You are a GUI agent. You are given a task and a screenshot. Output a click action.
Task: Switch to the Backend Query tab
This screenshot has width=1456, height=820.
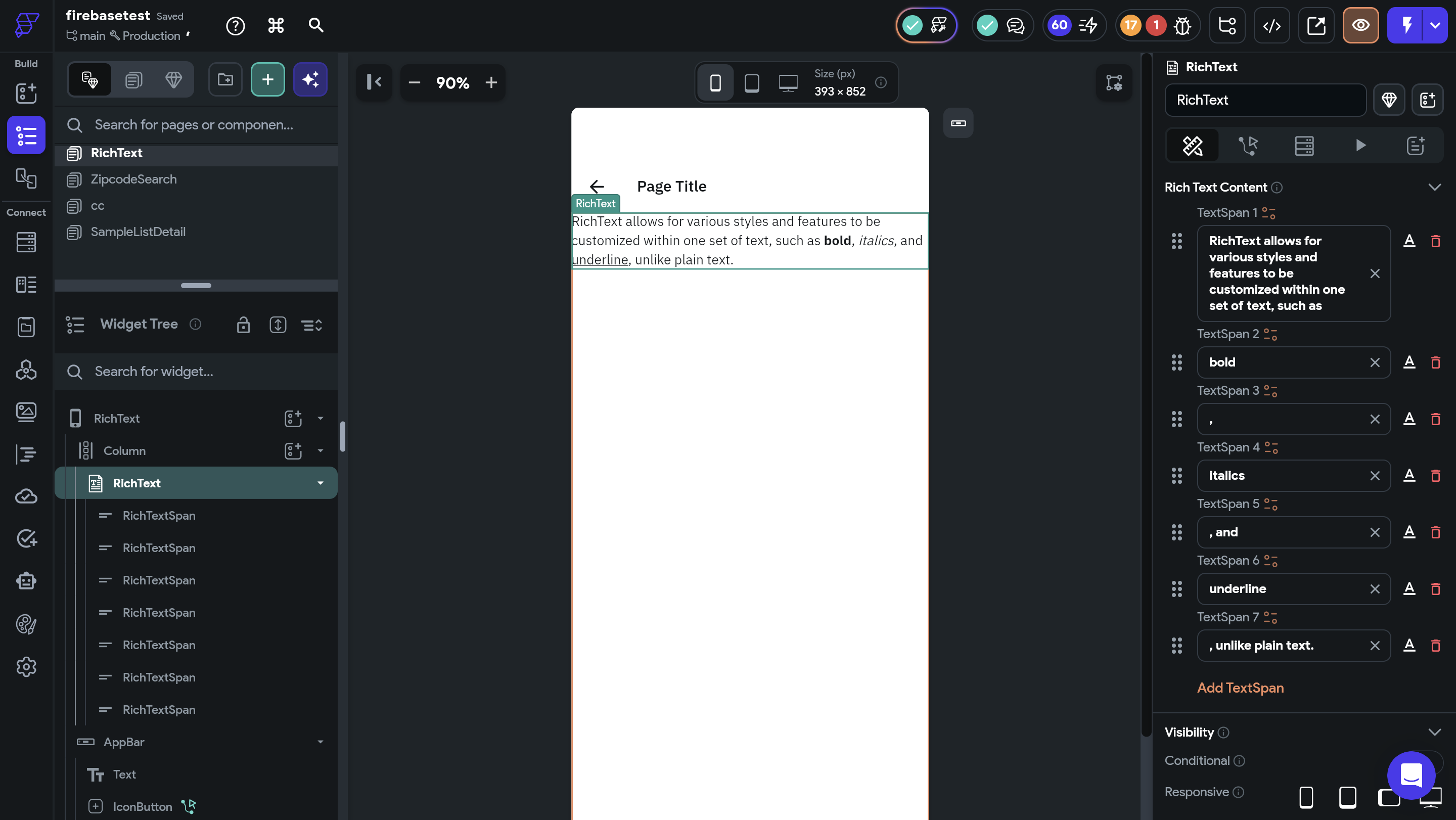coord(1304,146)
